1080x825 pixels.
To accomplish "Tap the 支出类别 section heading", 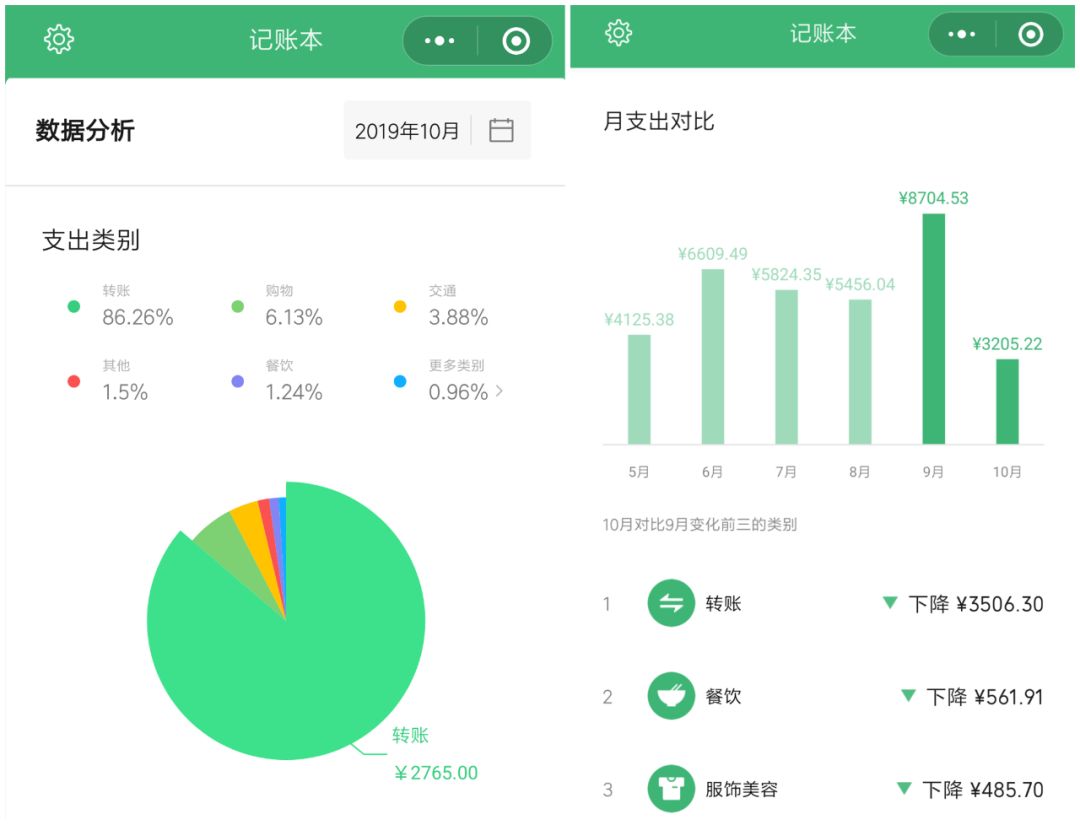I will 91,240.
